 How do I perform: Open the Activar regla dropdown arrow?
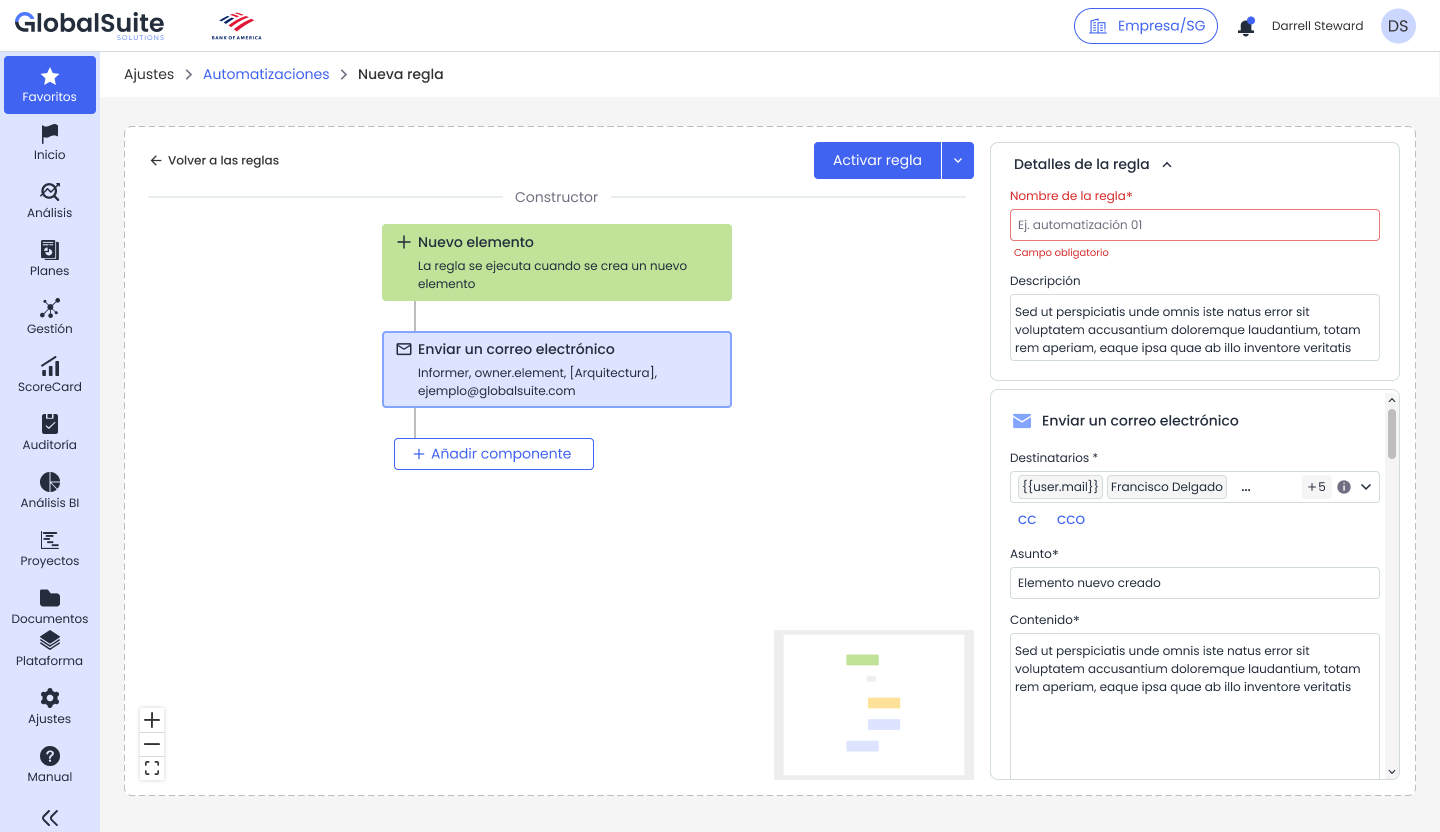click(958, 161)
